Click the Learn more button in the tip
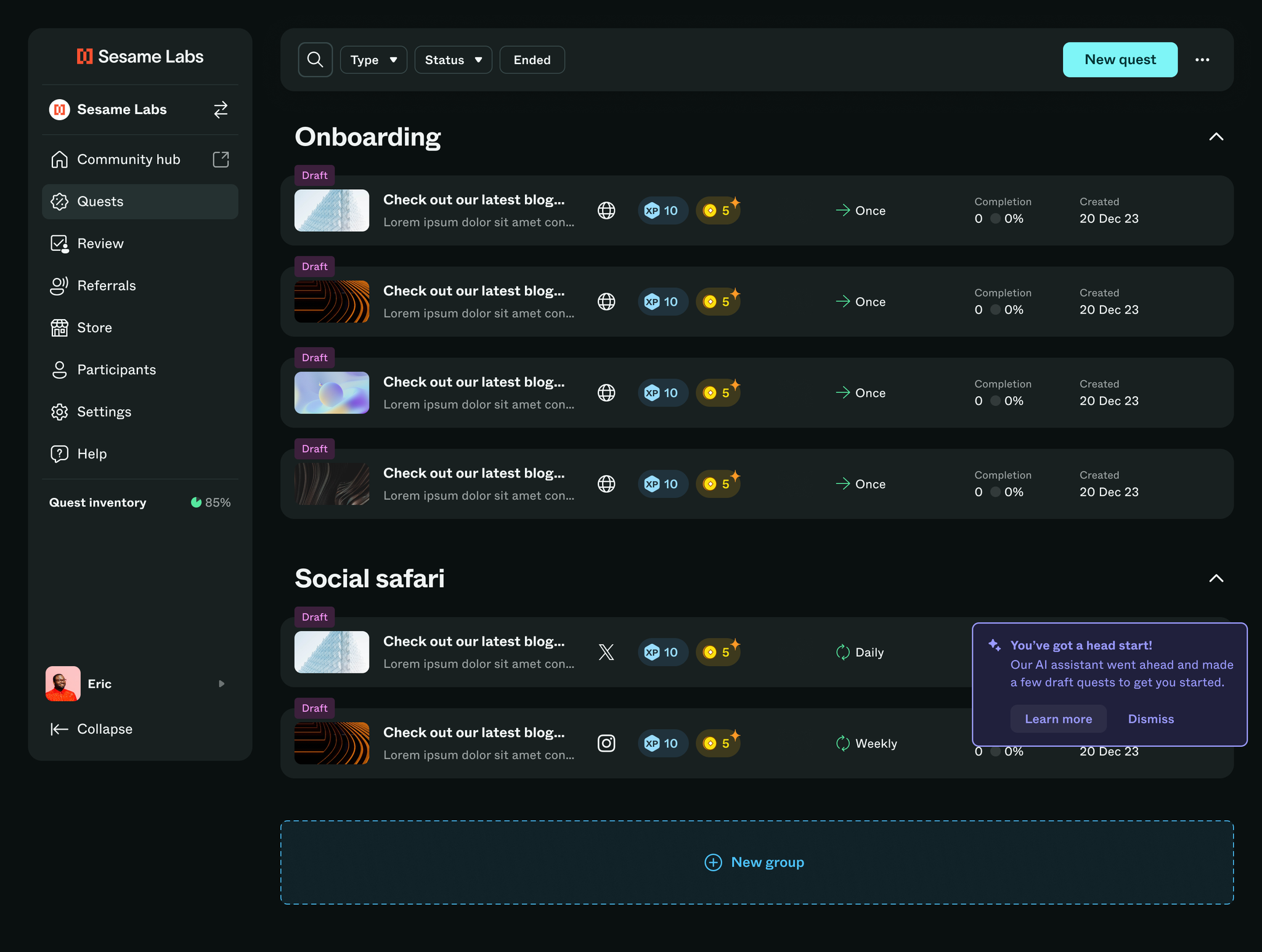Image resolution: width=1262 pixels, height=952 pixels. pos(1058,719)
